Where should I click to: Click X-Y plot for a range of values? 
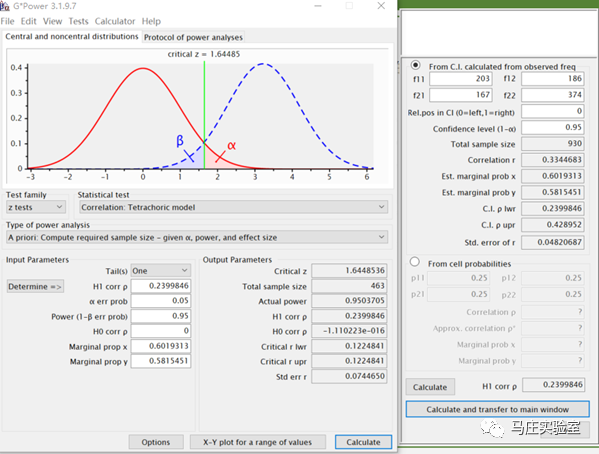(x=257, y=442)
